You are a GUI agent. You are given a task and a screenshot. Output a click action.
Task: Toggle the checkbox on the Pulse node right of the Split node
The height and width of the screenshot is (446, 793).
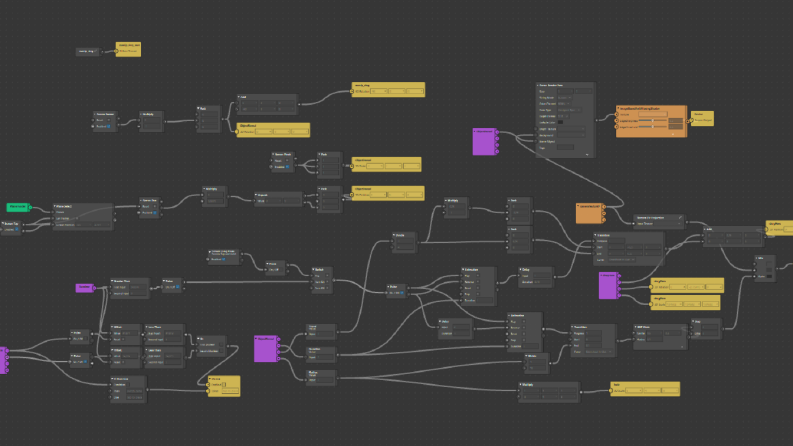(x=403, y=293)
